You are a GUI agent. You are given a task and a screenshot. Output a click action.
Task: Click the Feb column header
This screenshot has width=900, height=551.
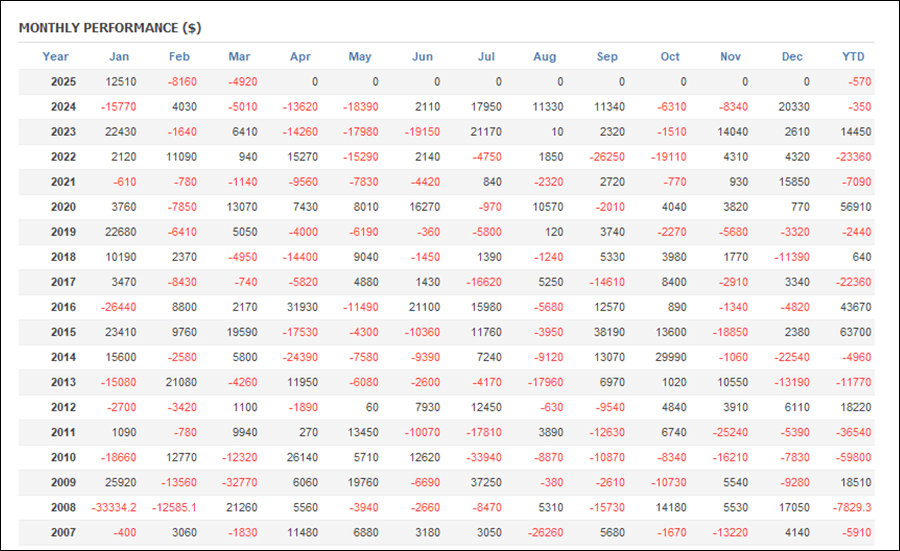coord(179,56)
